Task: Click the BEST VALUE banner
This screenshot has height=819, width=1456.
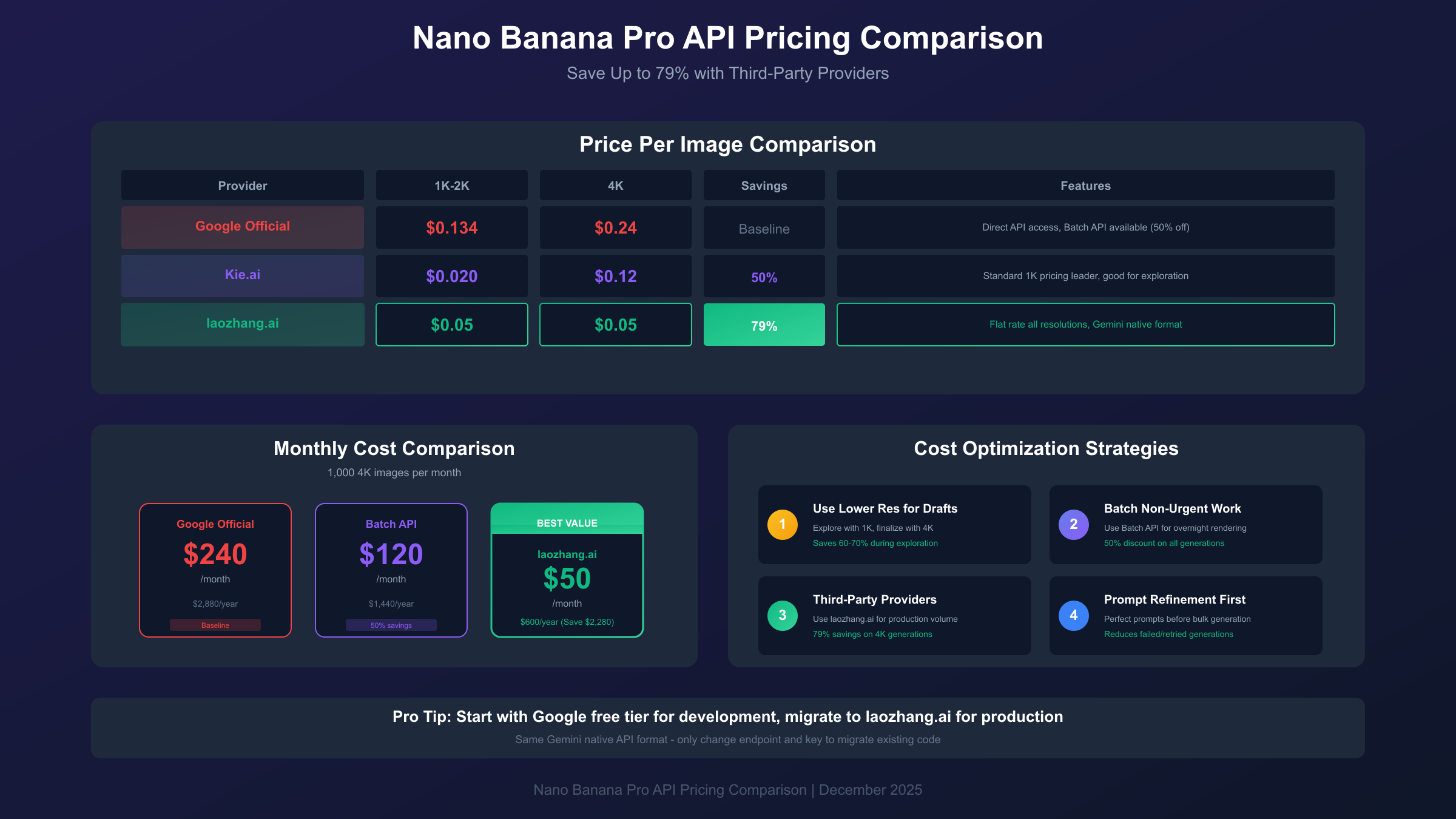Action: coord(567,522)
